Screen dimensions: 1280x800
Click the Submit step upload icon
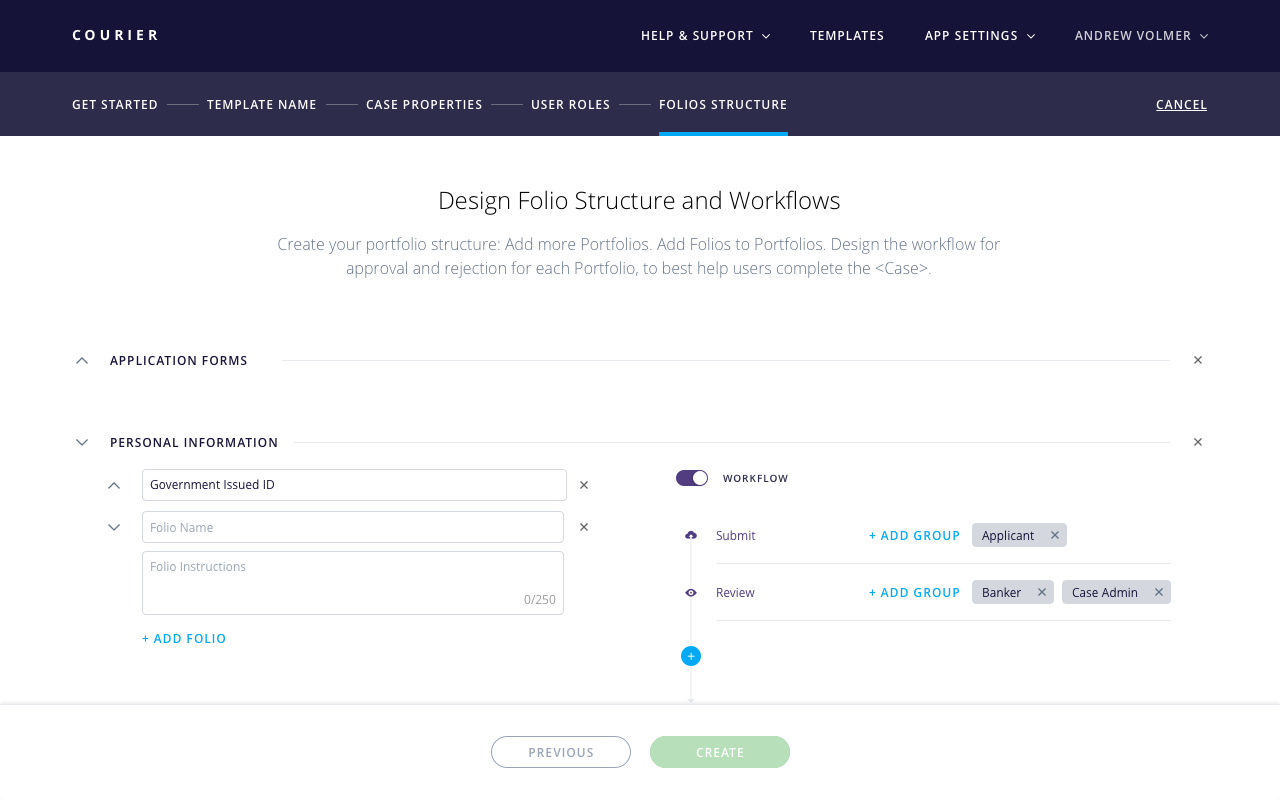(690, 536)
